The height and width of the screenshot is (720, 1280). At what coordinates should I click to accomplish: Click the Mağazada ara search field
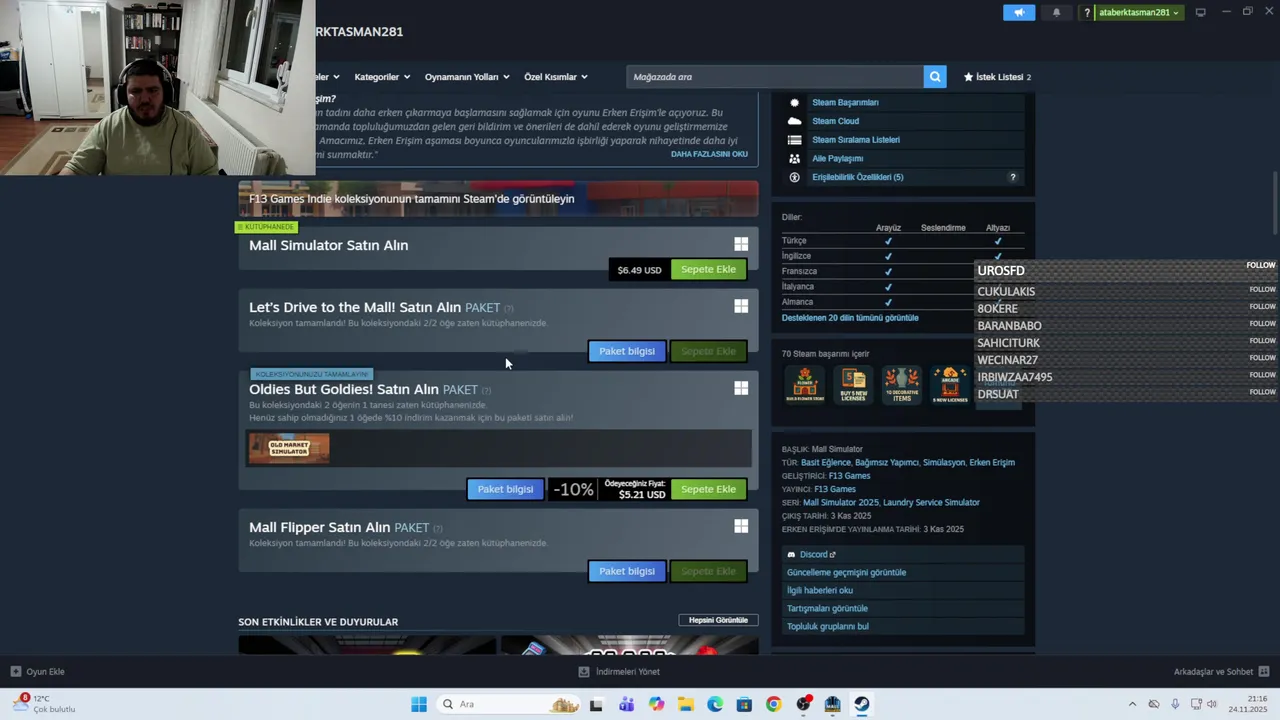775,77
